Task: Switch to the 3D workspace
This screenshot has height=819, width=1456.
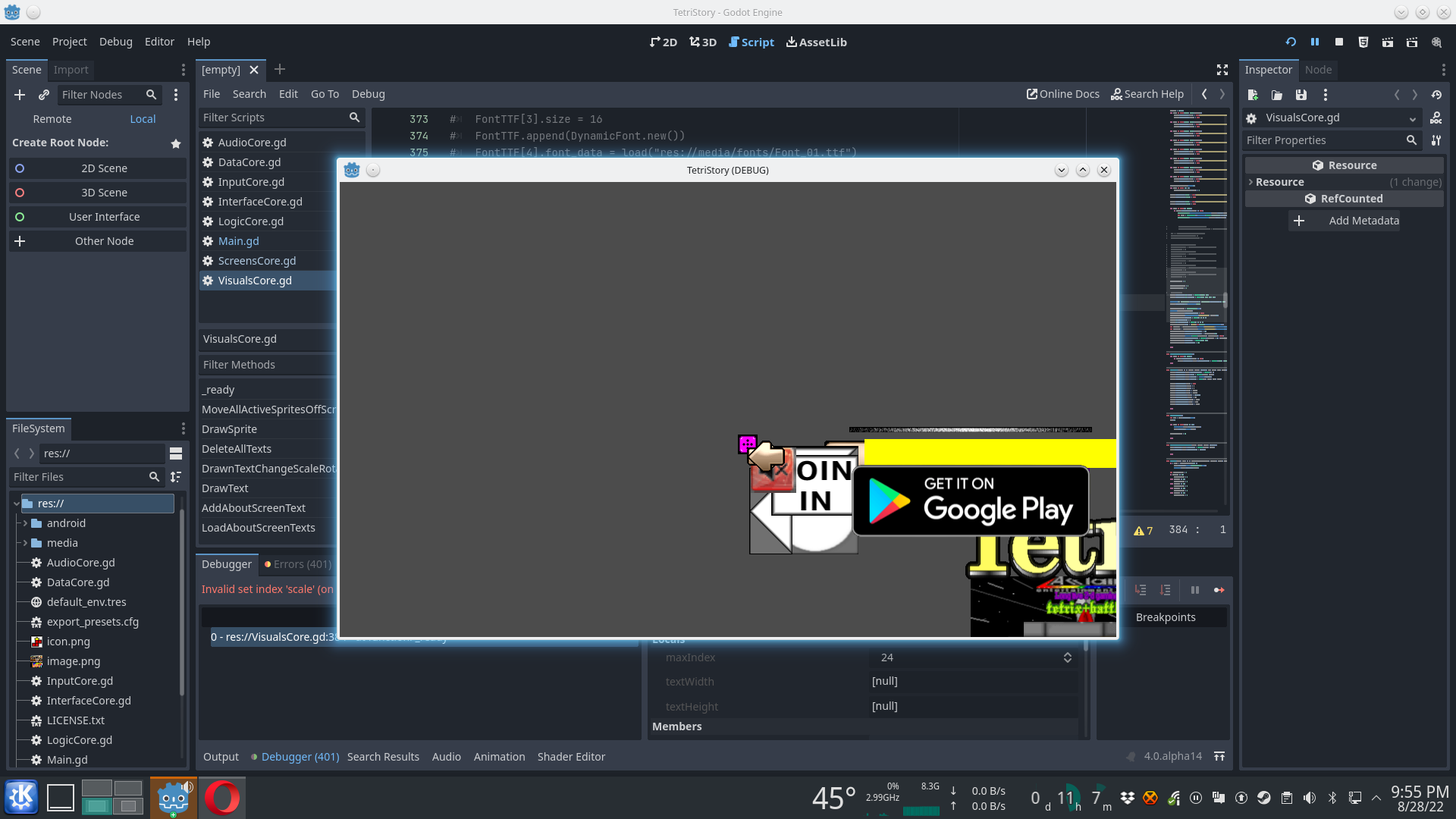Action: 702,42
